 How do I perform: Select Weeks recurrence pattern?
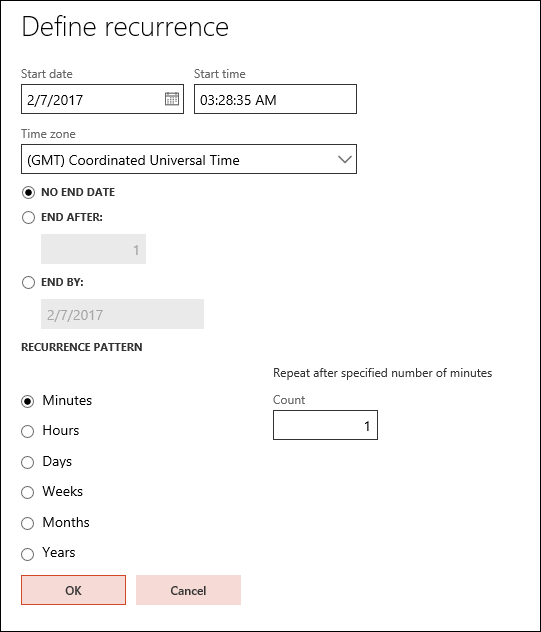(x=27, y=492)
